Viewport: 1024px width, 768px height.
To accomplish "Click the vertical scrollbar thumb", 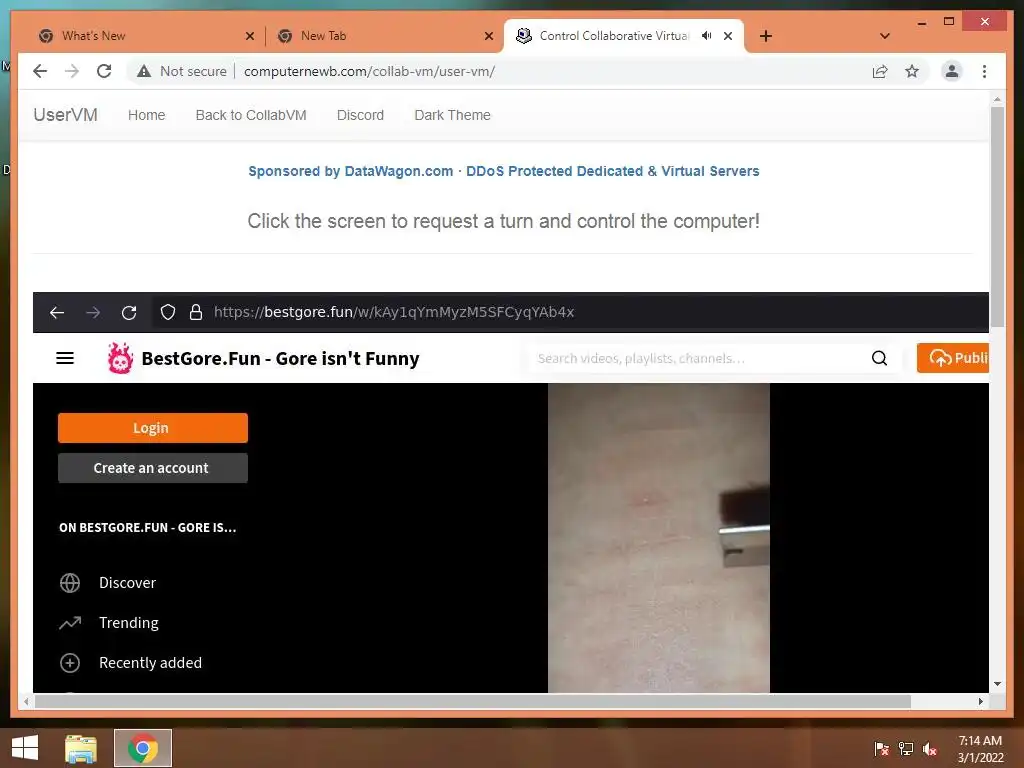I will click(997, 216).
